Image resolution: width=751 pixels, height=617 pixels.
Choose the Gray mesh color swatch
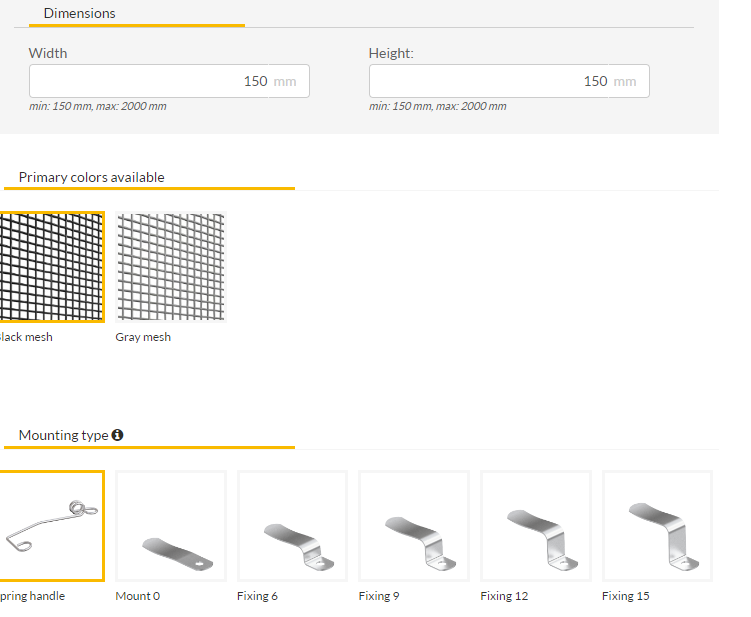[171, 266]
